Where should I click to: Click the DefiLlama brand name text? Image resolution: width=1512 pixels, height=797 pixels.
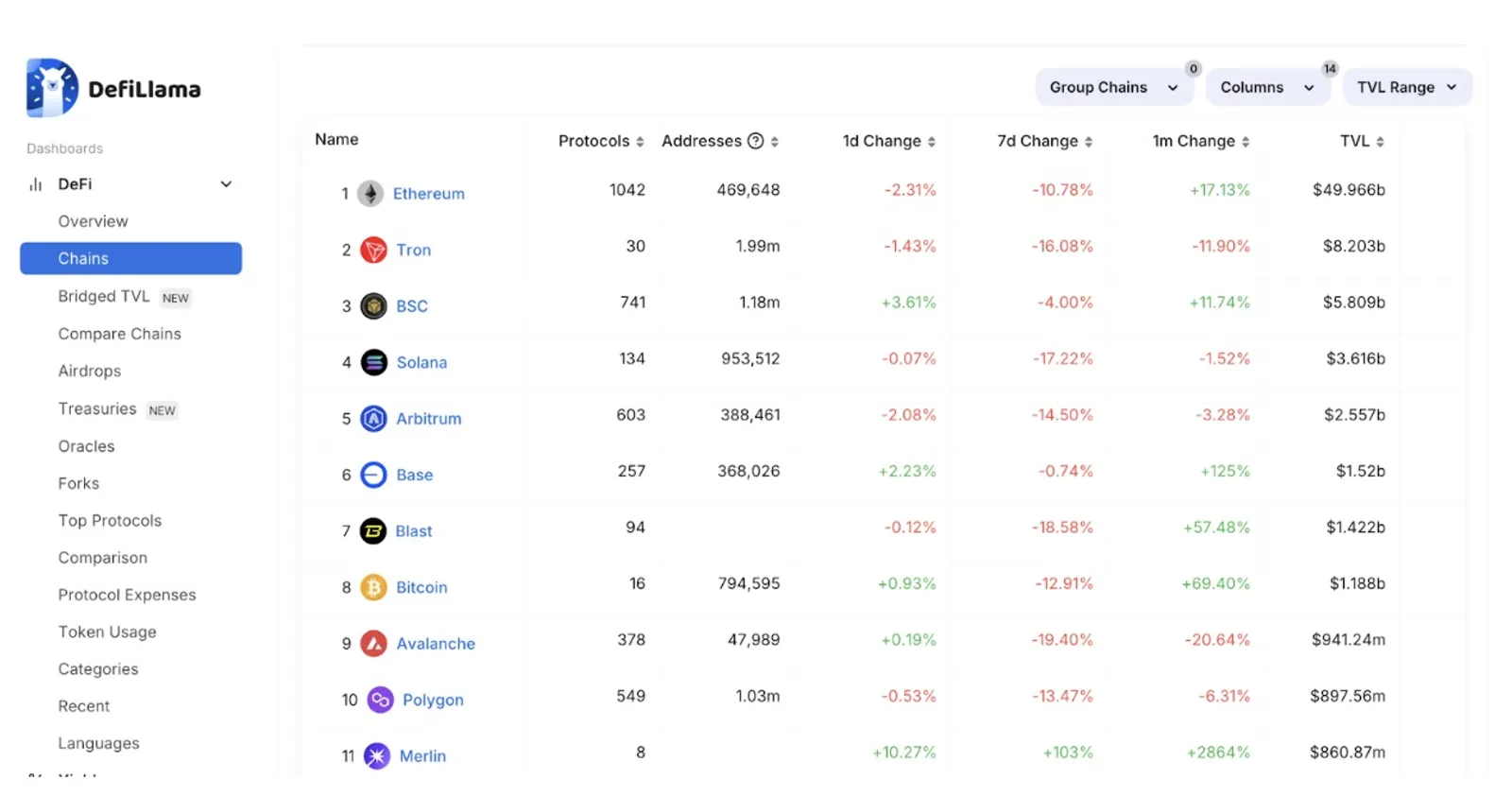tap(145, 90)
